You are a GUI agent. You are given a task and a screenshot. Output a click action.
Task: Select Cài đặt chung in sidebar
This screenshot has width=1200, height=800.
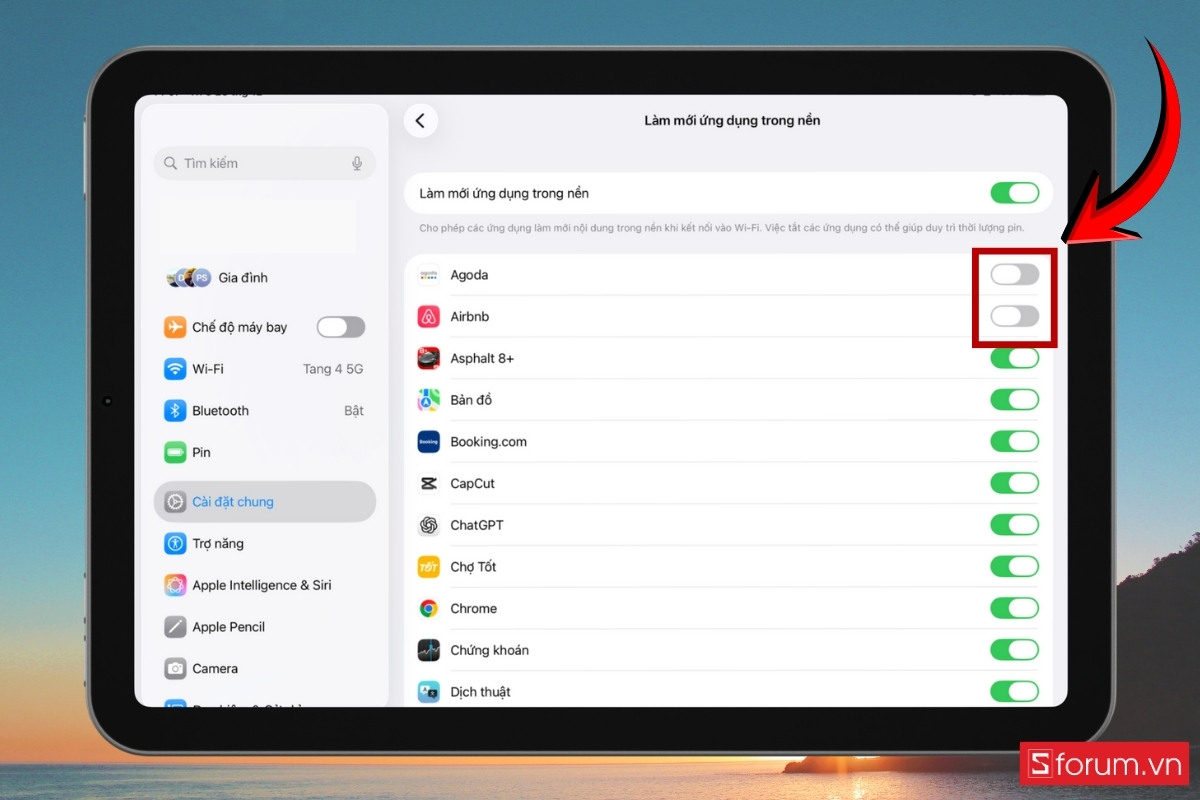[x=265, y=502]
